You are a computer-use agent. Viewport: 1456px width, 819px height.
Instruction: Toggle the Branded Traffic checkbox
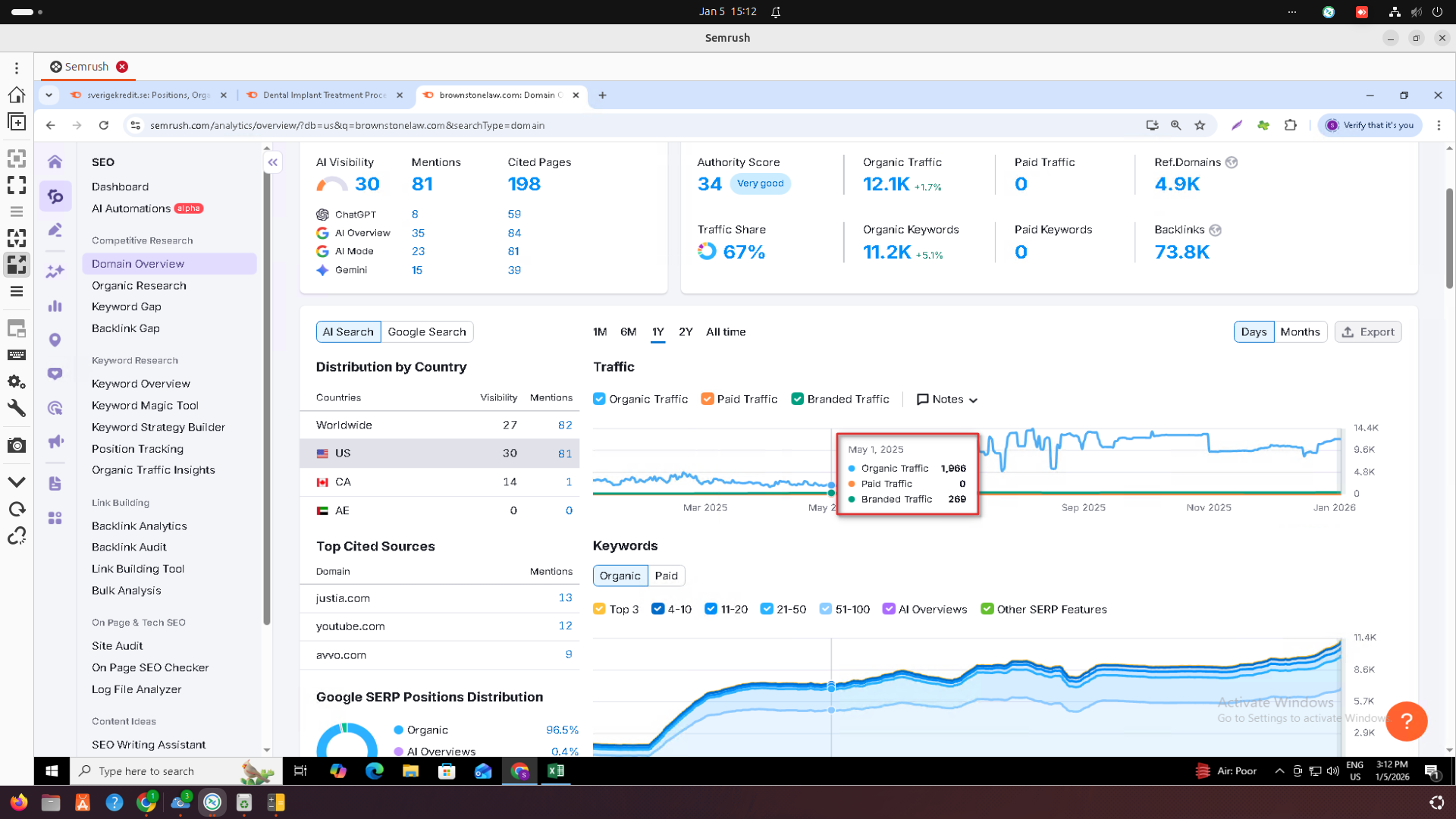tap(797, 399)
